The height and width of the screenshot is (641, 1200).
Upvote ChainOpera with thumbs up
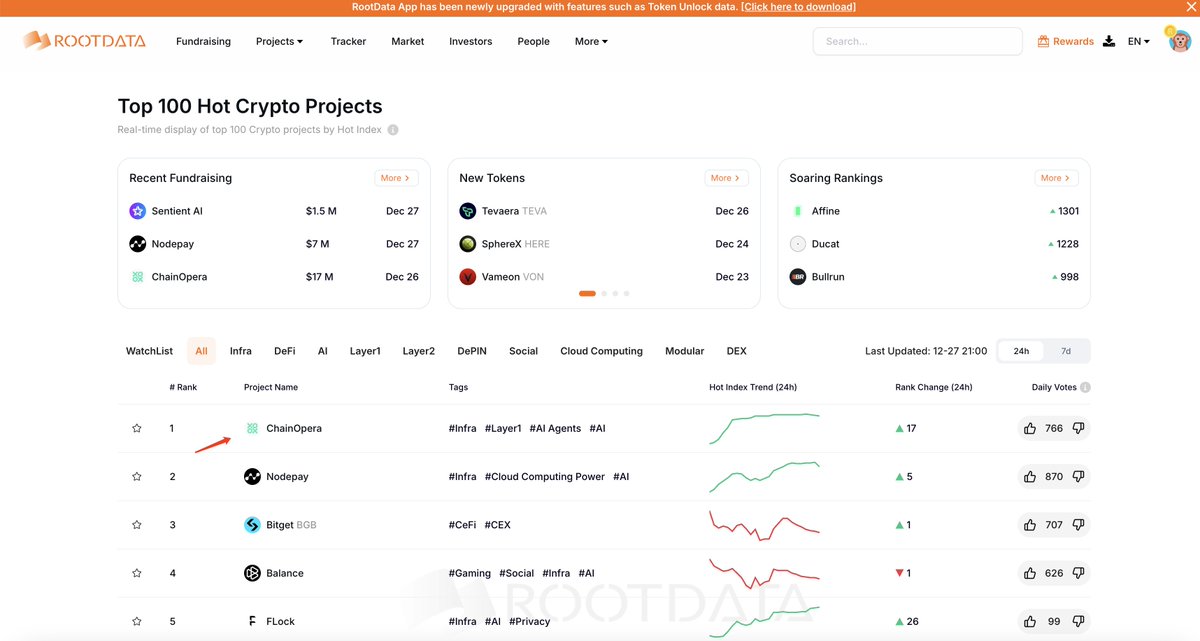1030,428
